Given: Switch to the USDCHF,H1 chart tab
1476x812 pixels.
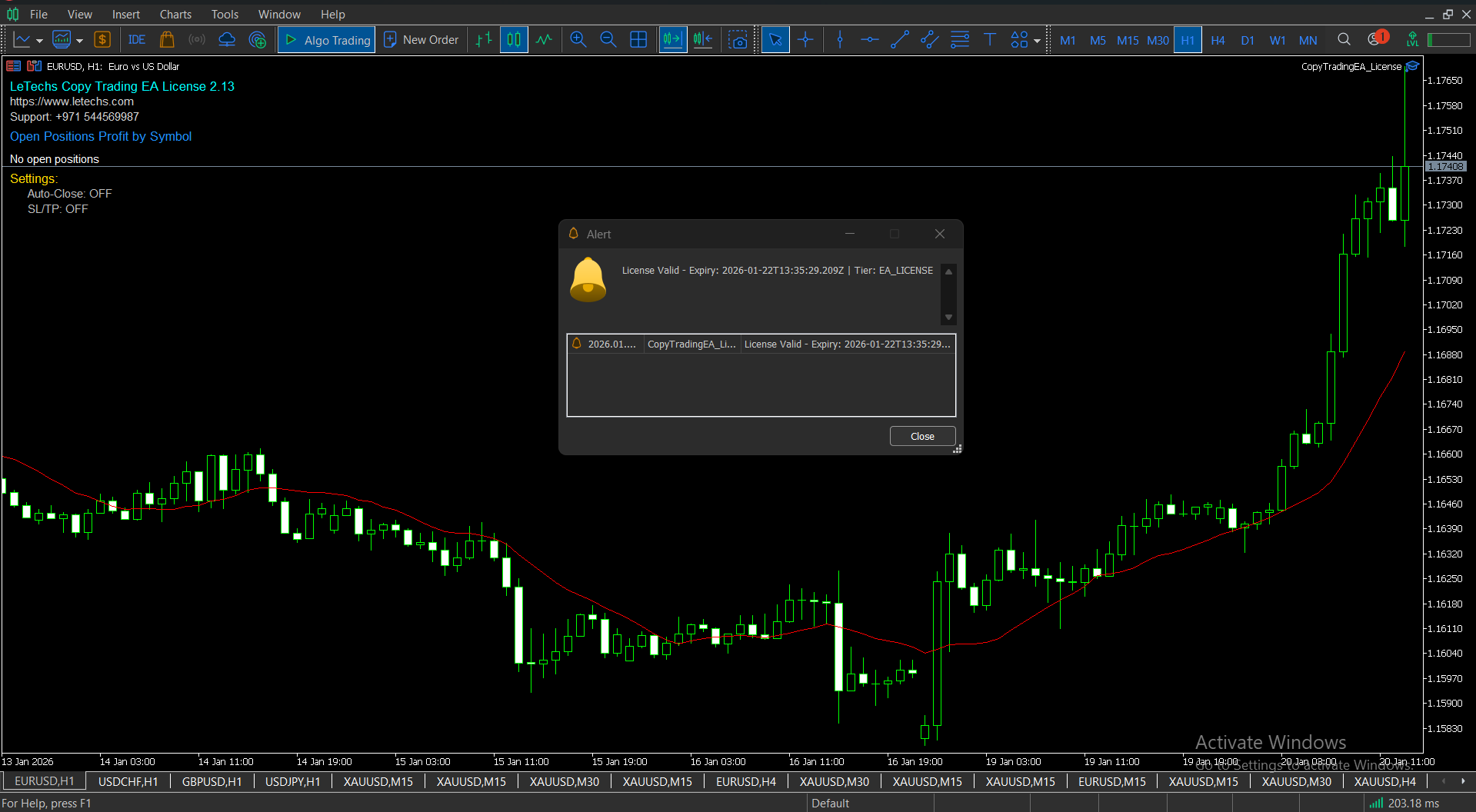Looking at the screenshot, I should tap(128, 781).
